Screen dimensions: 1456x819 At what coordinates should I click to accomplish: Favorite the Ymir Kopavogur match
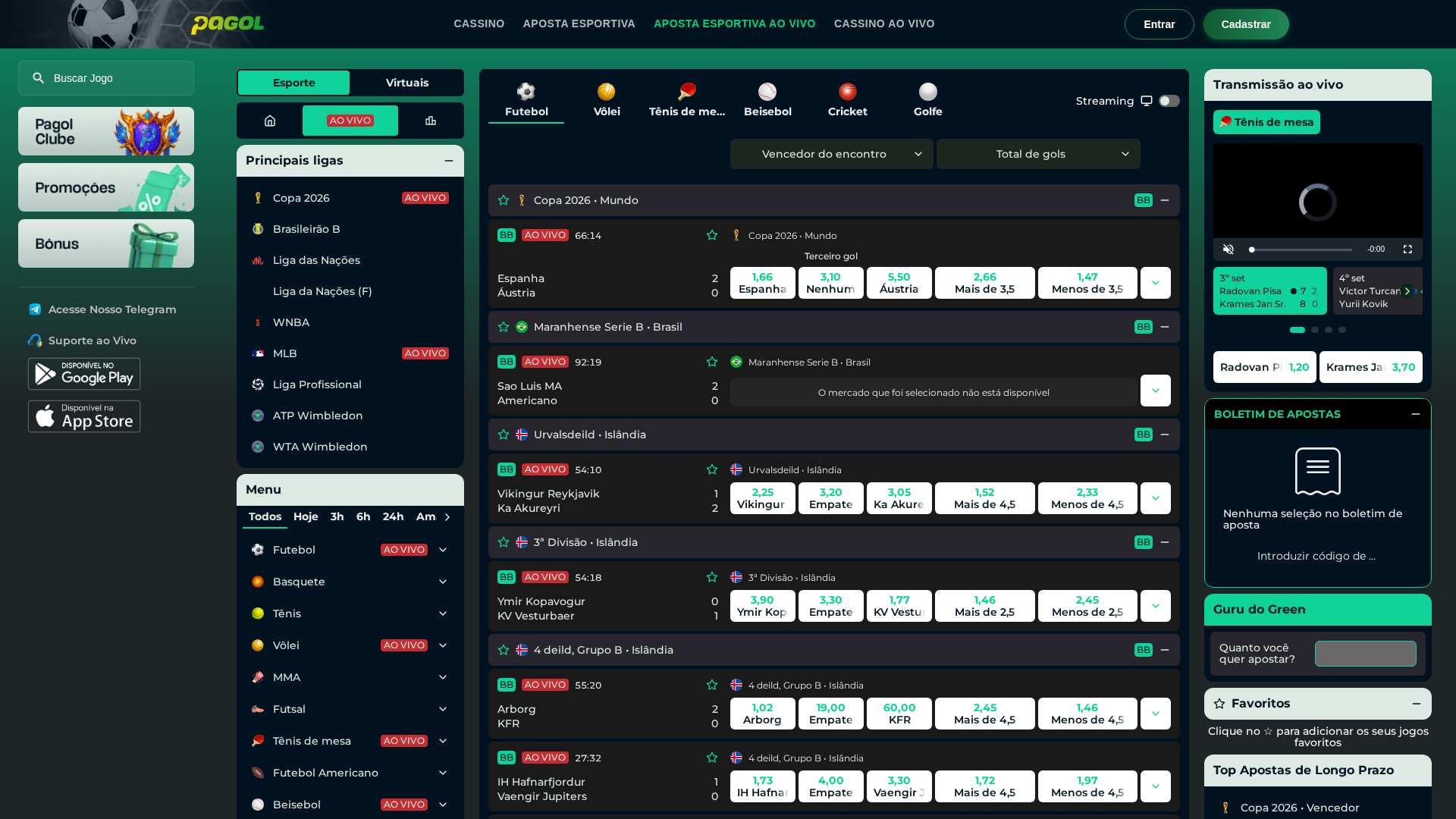[712, 578]
